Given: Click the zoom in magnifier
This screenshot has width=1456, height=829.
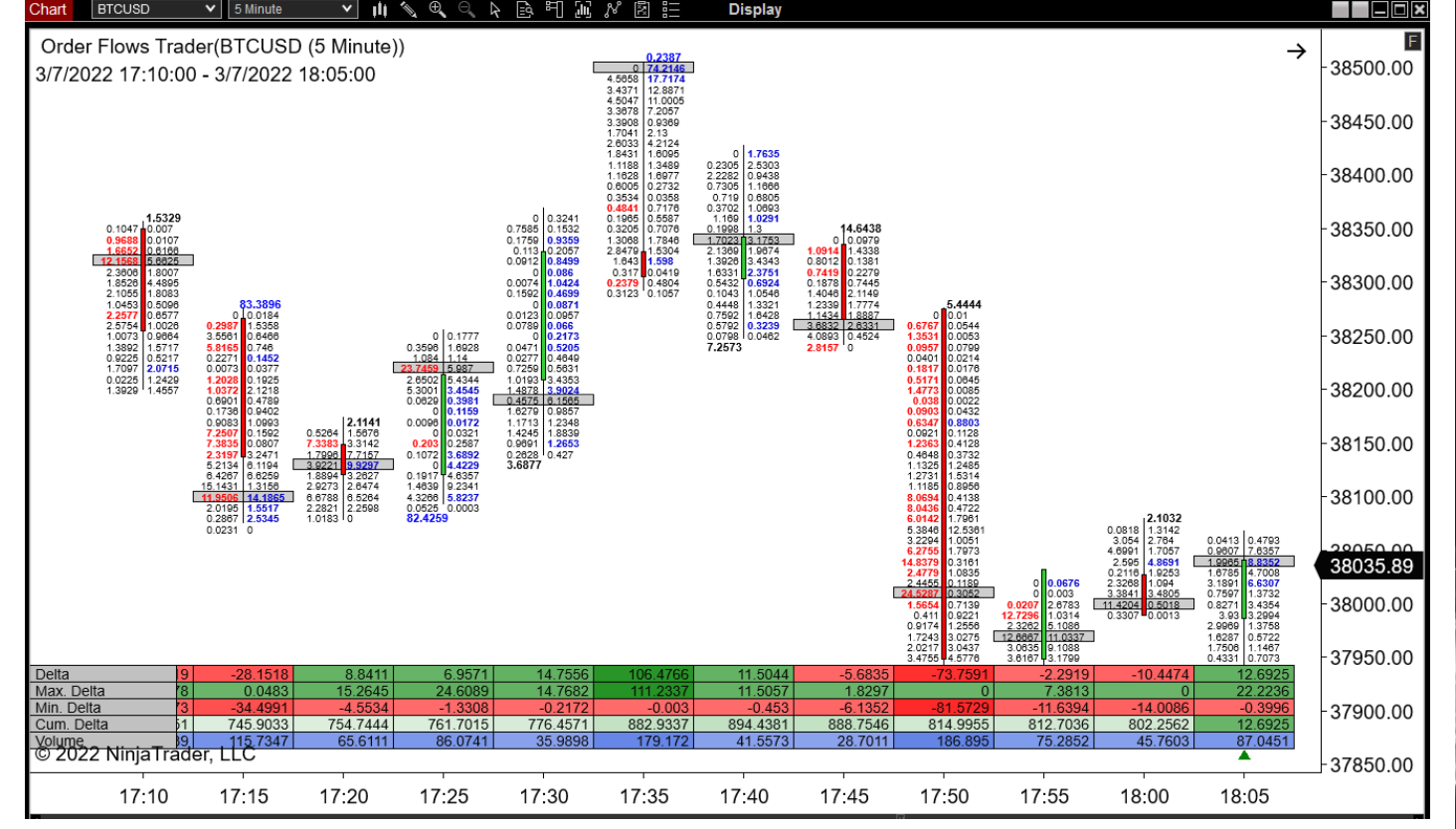Looking at the screenshot, I should [438, 10].
